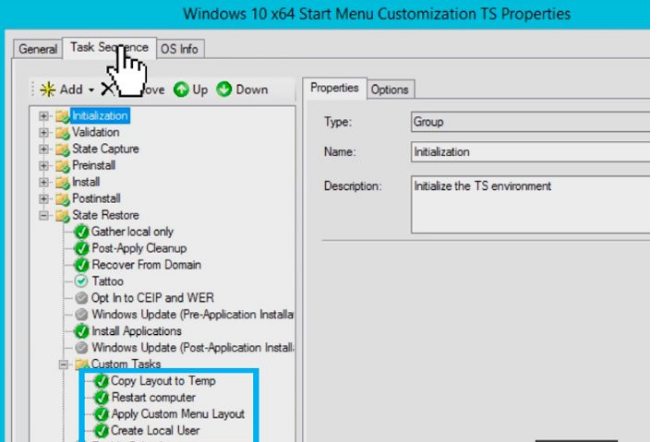The height and width of the screenshot is (442, 671).
Task: Click Apply Custom Menu Layout check icon
Action: pyautogui.click(x=101, y=414)
